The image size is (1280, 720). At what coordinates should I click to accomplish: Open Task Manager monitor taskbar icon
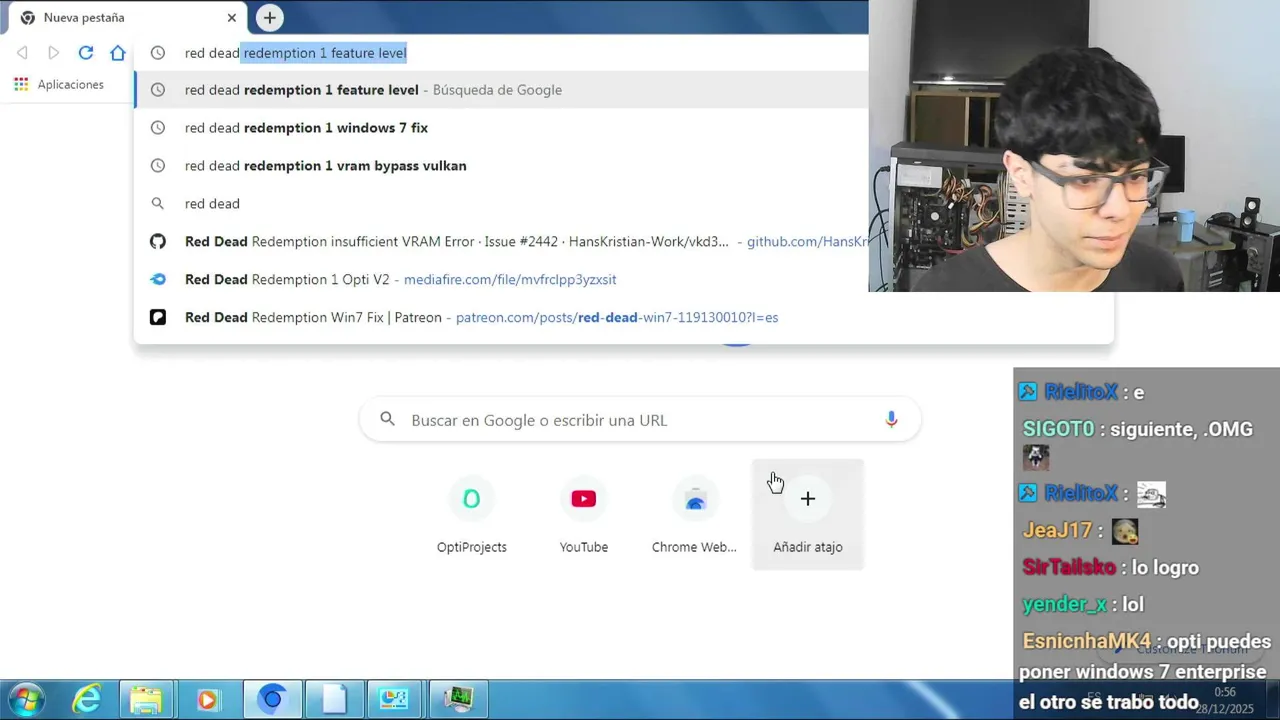[x=458, y=699]
